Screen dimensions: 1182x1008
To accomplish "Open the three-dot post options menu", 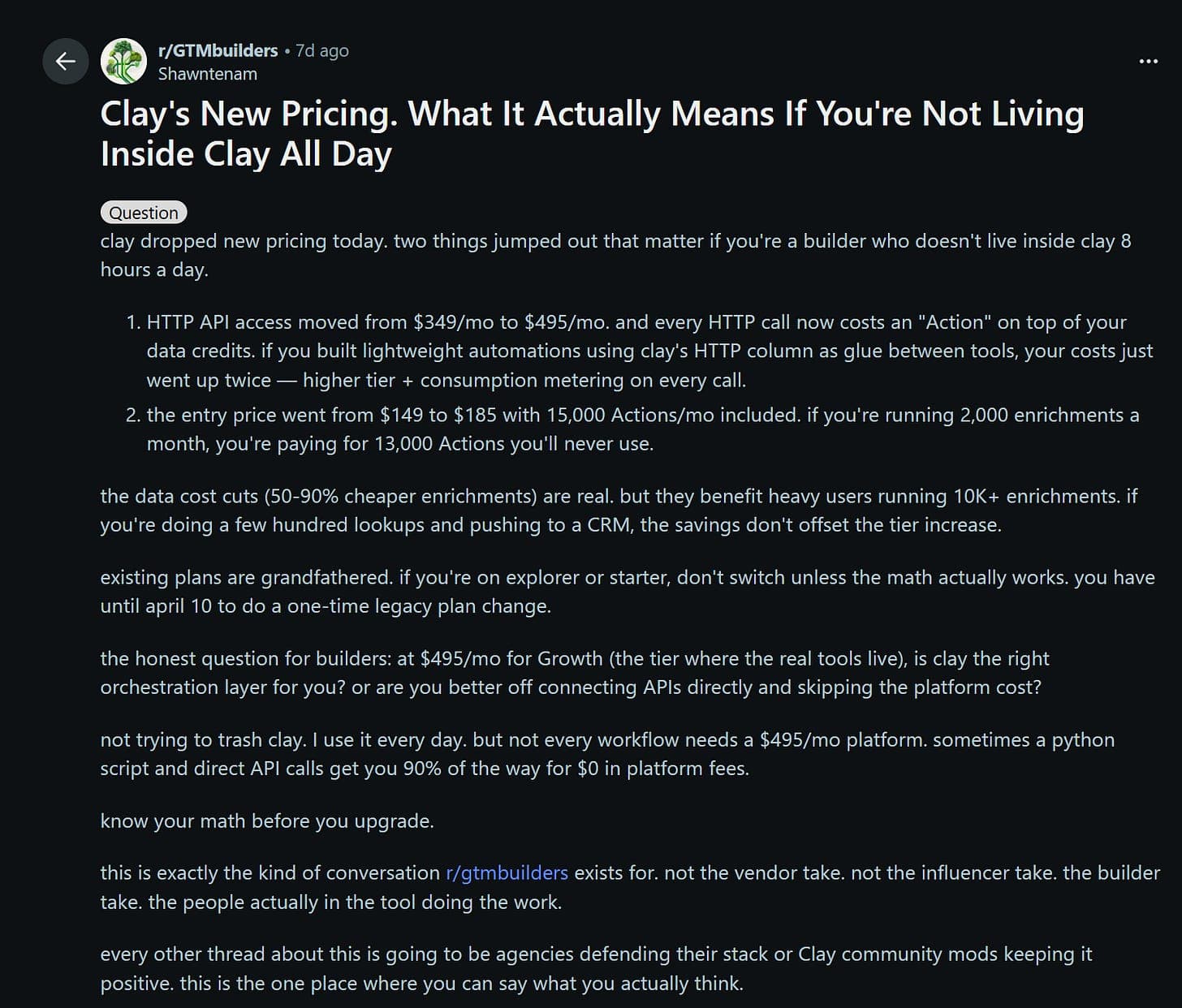I will coord(1148,61).
